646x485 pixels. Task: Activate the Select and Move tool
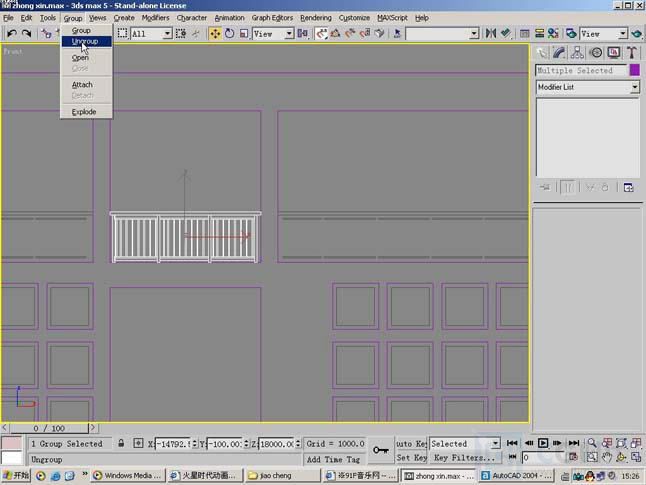point(215,33)
